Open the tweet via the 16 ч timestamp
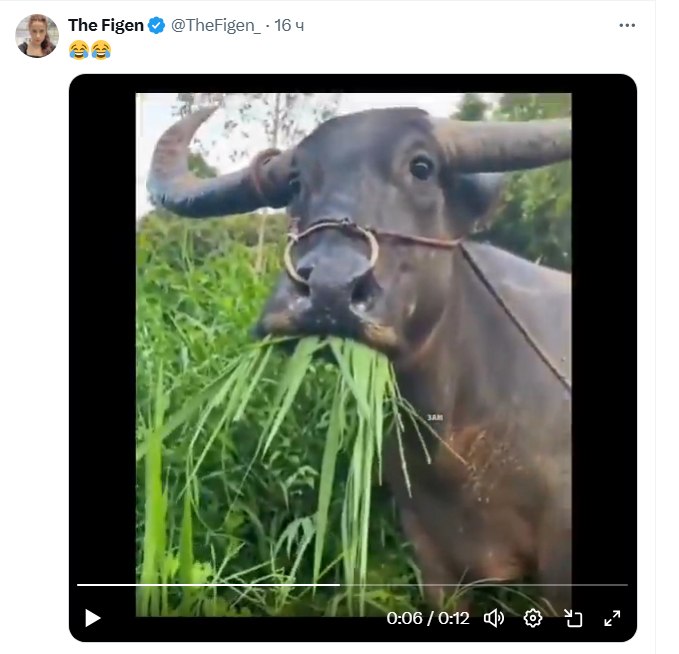679x654 pixels. (x=289, y=26)
